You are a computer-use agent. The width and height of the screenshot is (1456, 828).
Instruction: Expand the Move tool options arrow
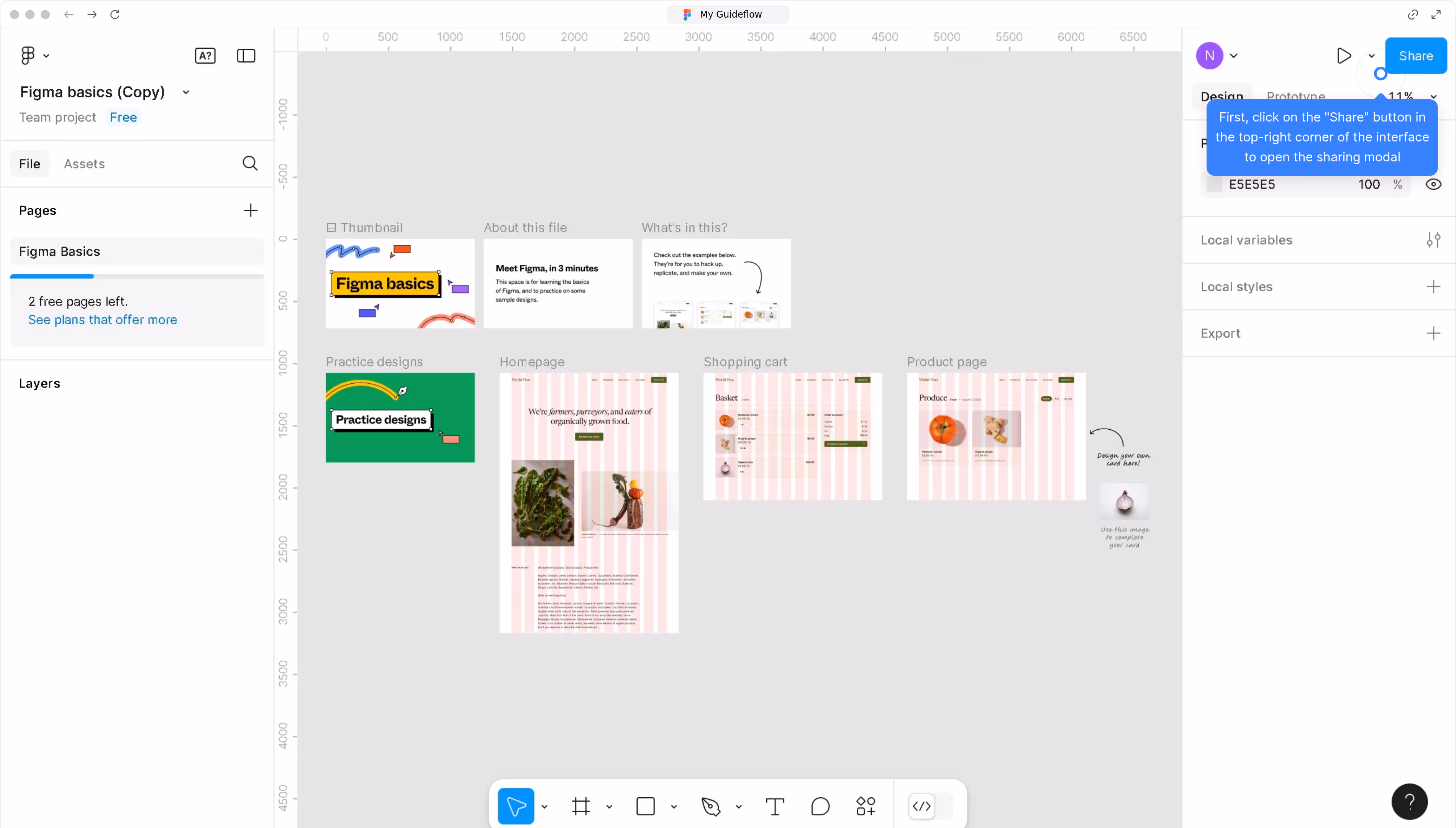click(544, 807)
